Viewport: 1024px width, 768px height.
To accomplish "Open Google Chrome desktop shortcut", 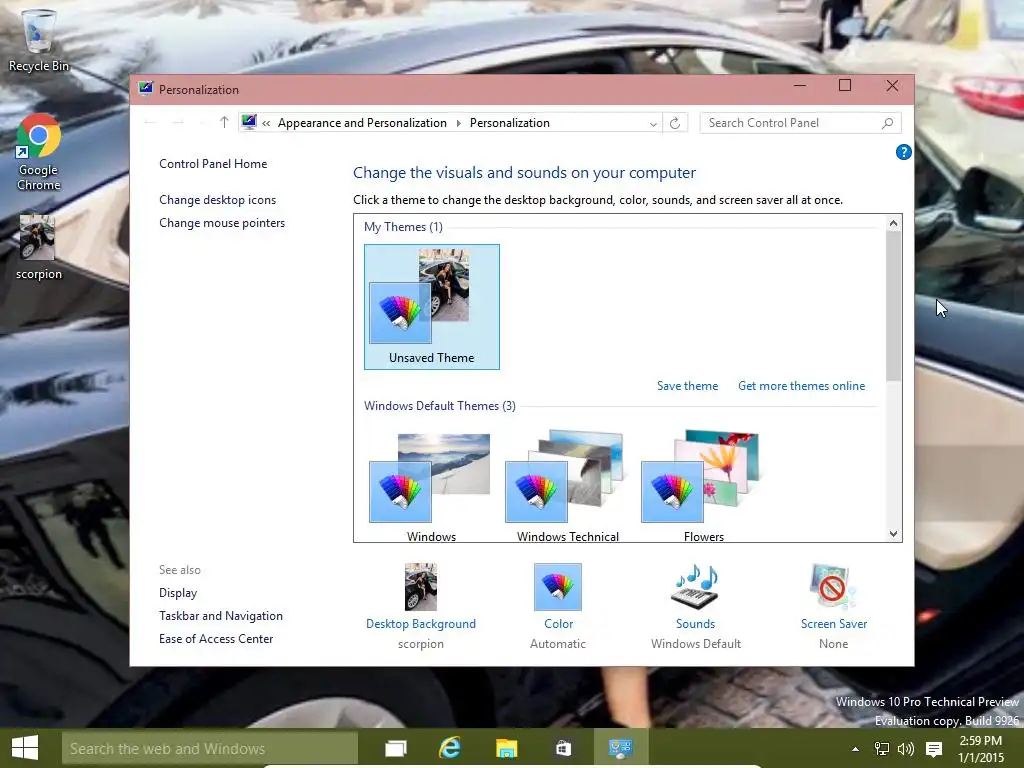I will [x=39, y=152].
